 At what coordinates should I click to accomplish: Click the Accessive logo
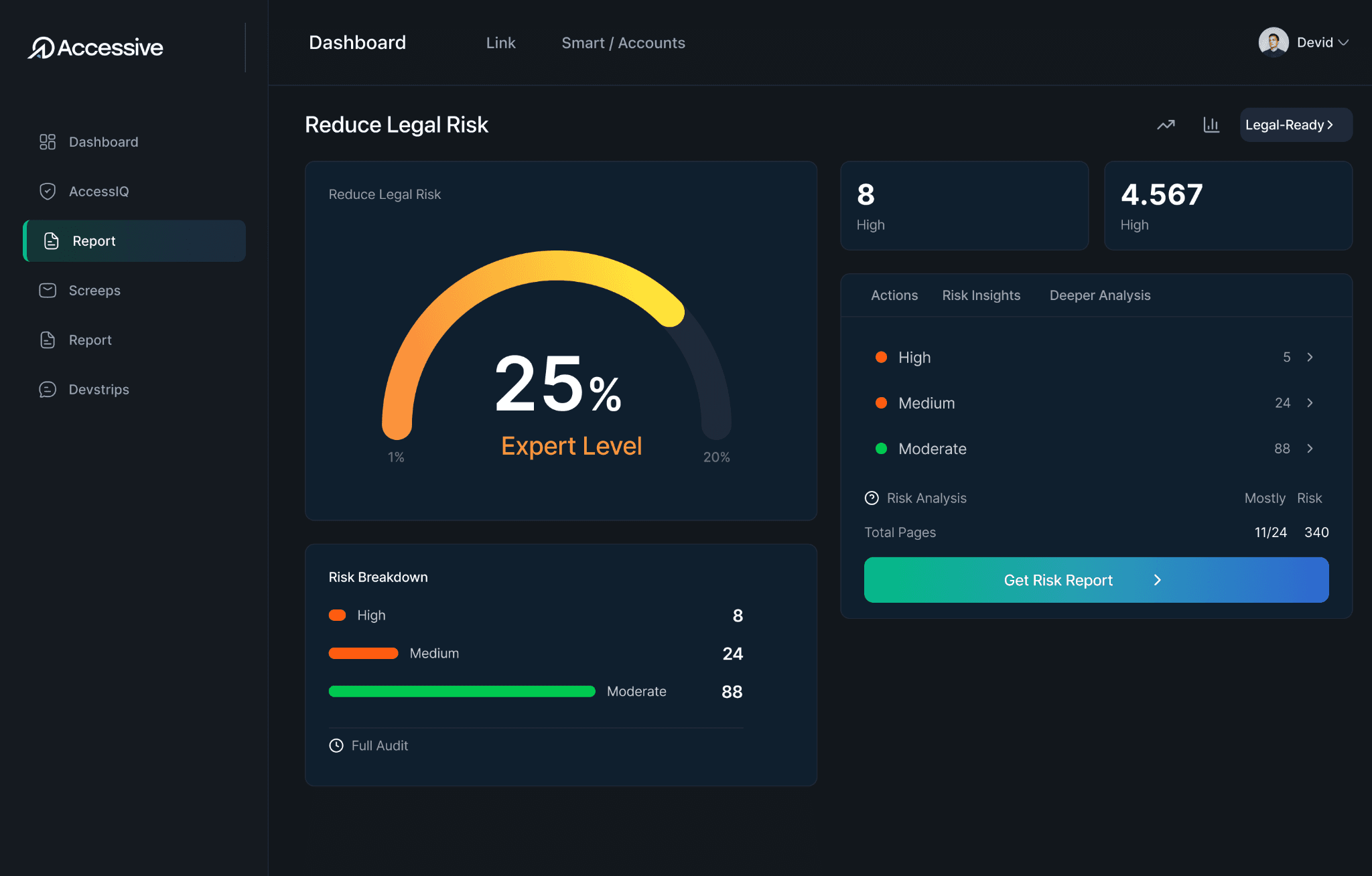[95, 47]
